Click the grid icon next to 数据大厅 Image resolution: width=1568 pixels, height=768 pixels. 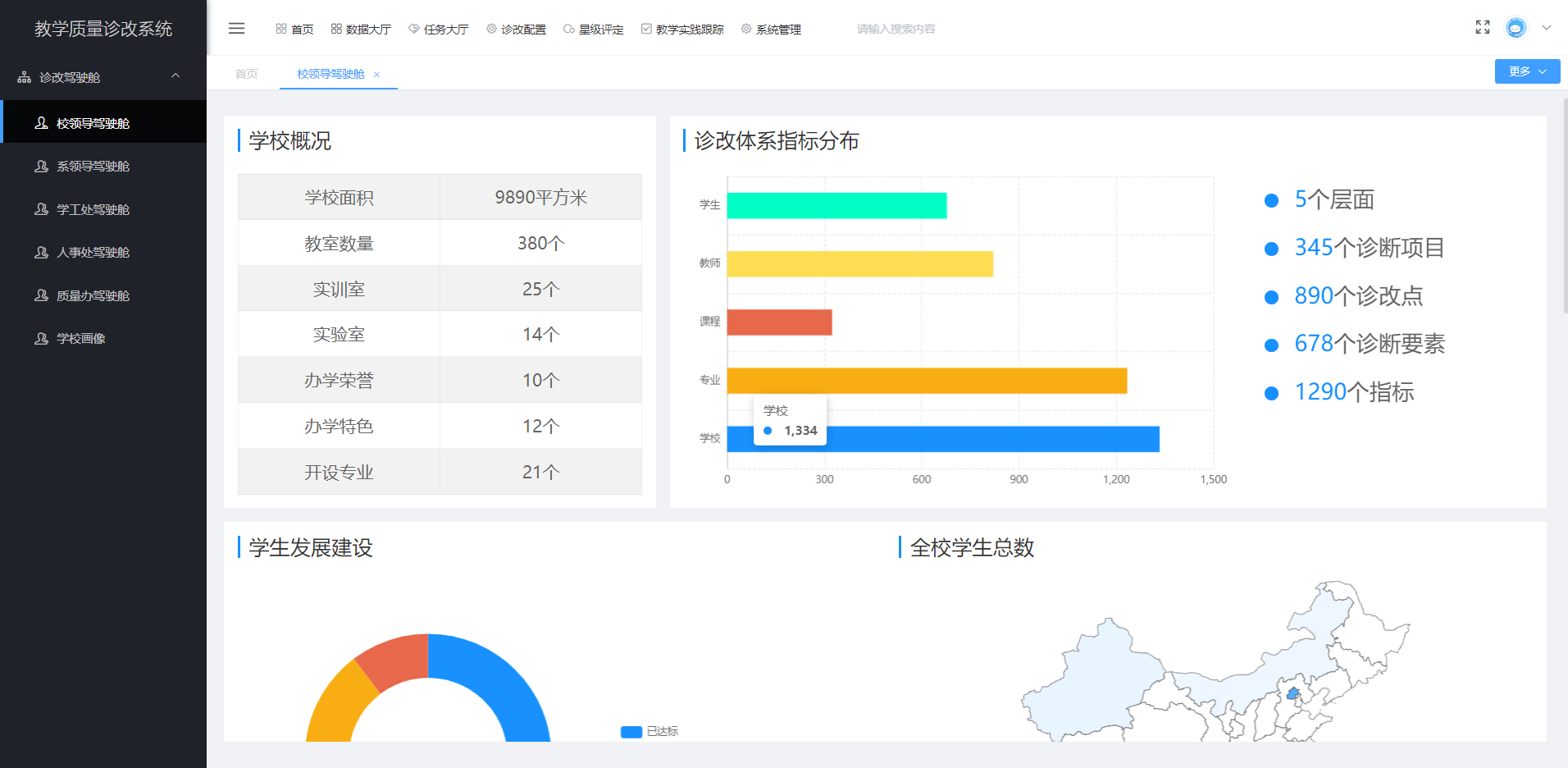coord(336,29)
